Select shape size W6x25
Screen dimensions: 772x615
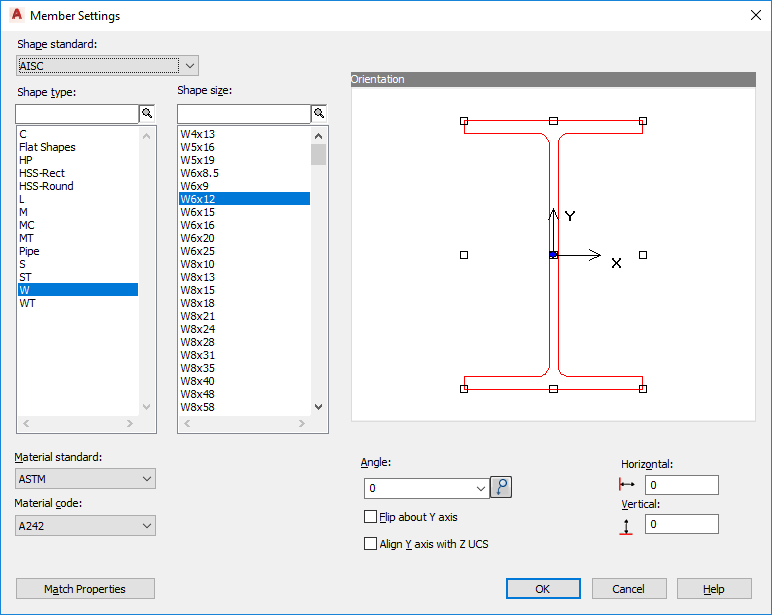pyautogui.click(x=245, y=251)
